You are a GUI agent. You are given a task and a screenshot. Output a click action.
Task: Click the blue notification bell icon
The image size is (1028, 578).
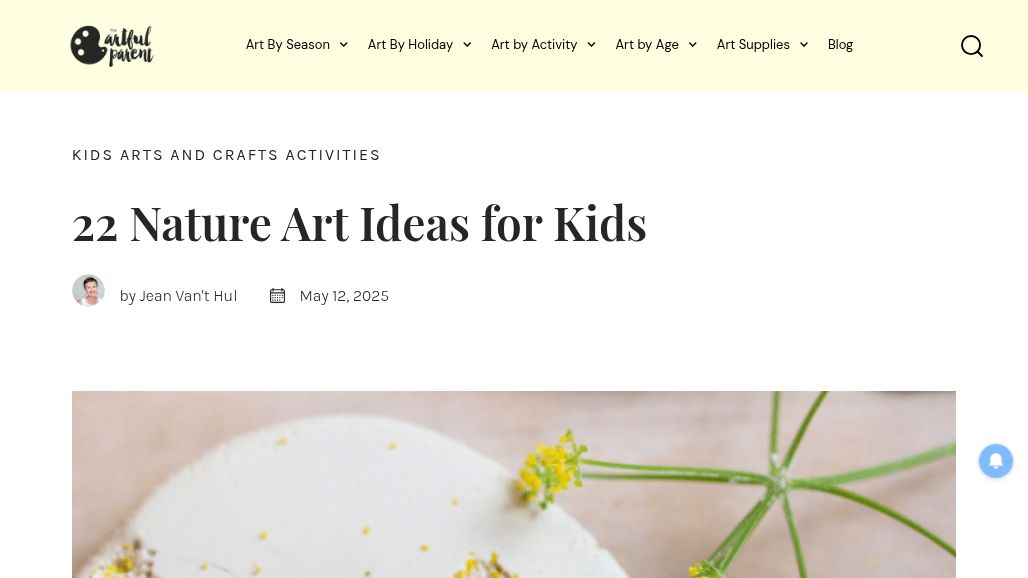click(996, 461)
